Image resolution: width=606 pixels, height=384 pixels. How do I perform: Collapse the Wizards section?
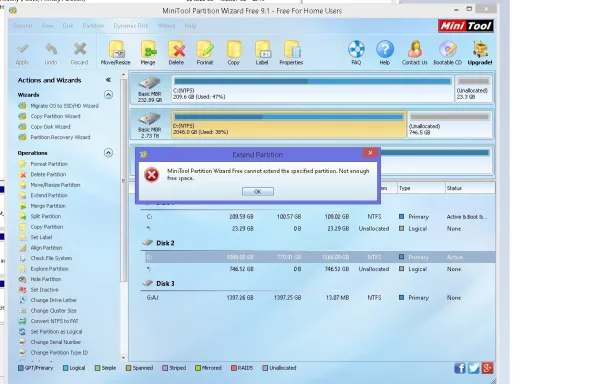[108, 95]
